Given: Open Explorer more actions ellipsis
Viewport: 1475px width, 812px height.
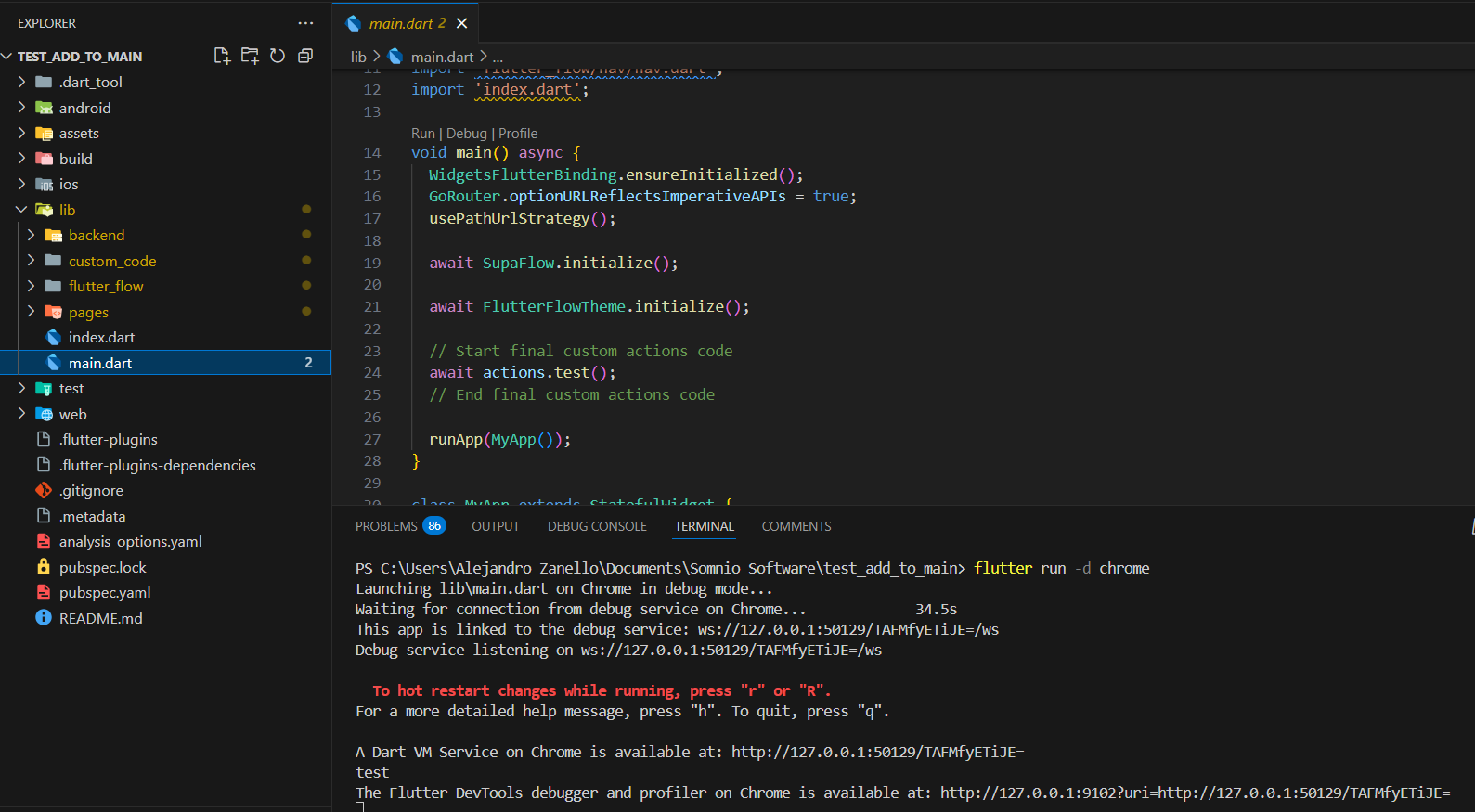Looking at the screenshot, I should coord(305,23).
